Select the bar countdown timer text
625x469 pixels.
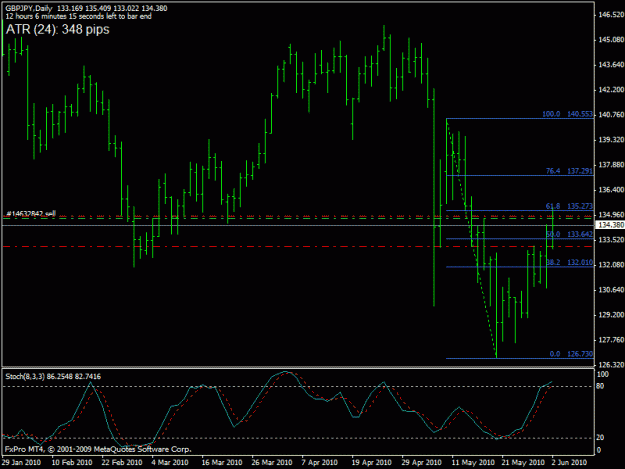(79, 16)
